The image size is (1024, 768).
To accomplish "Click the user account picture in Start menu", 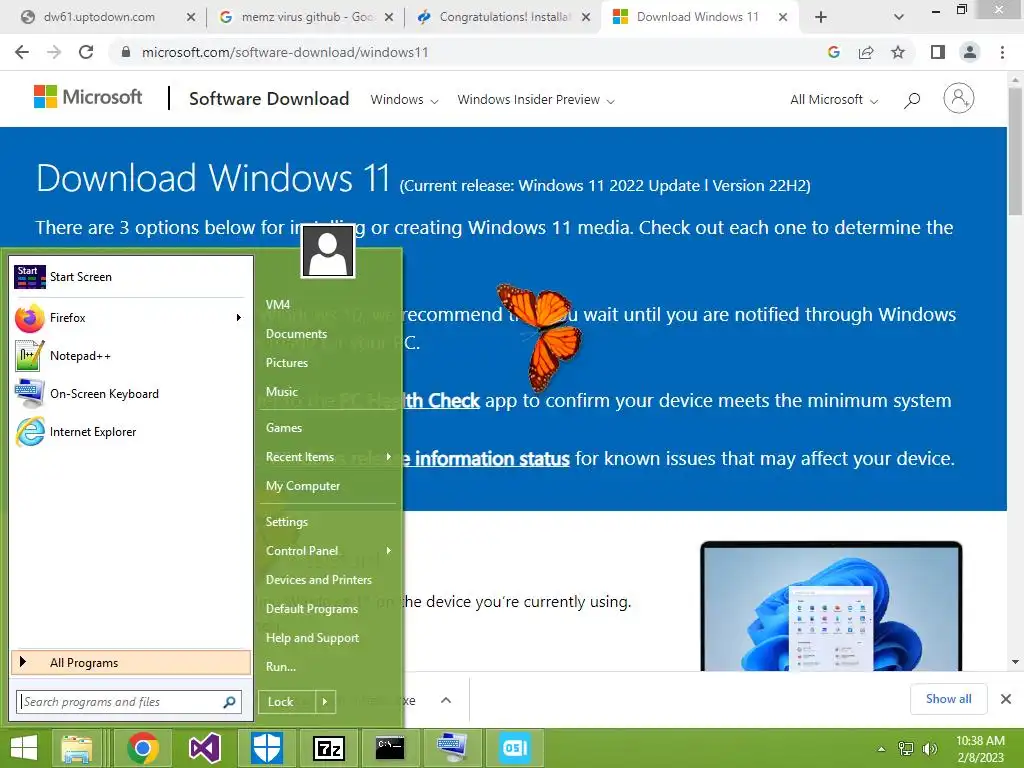I will (328, 251).
